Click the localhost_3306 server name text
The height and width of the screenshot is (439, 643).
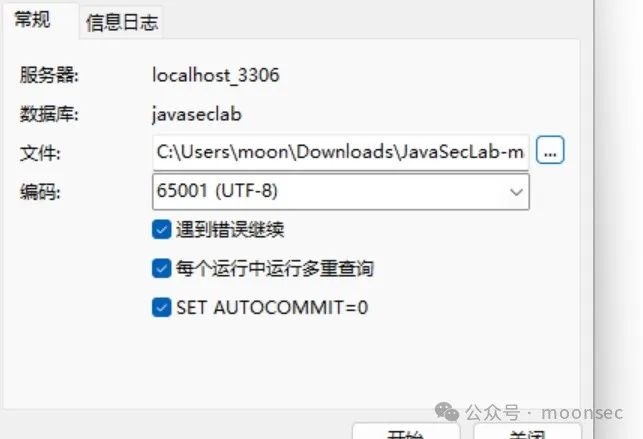click(216, 75)
